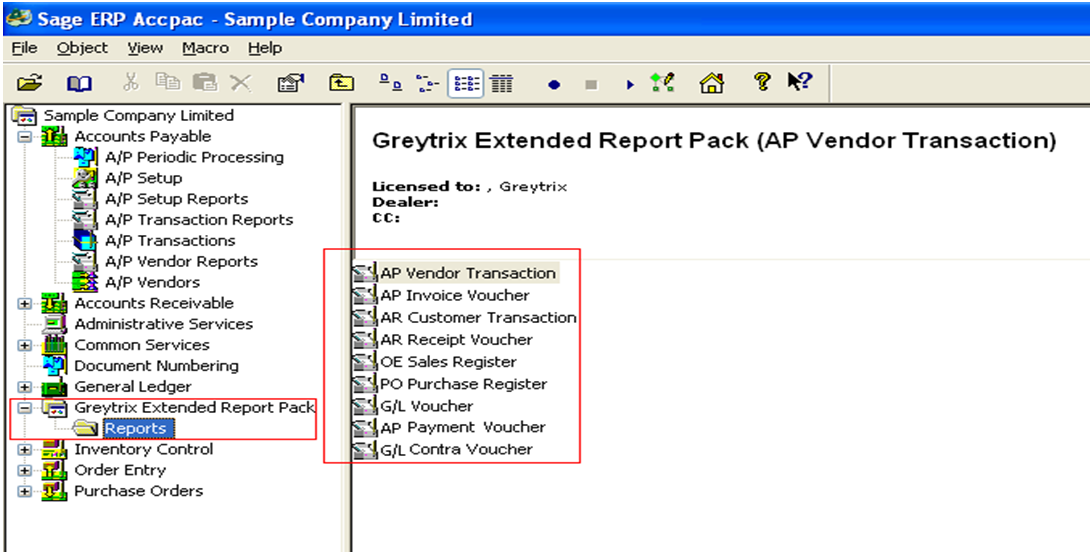Click the record macro circle icon

(554, 85)
